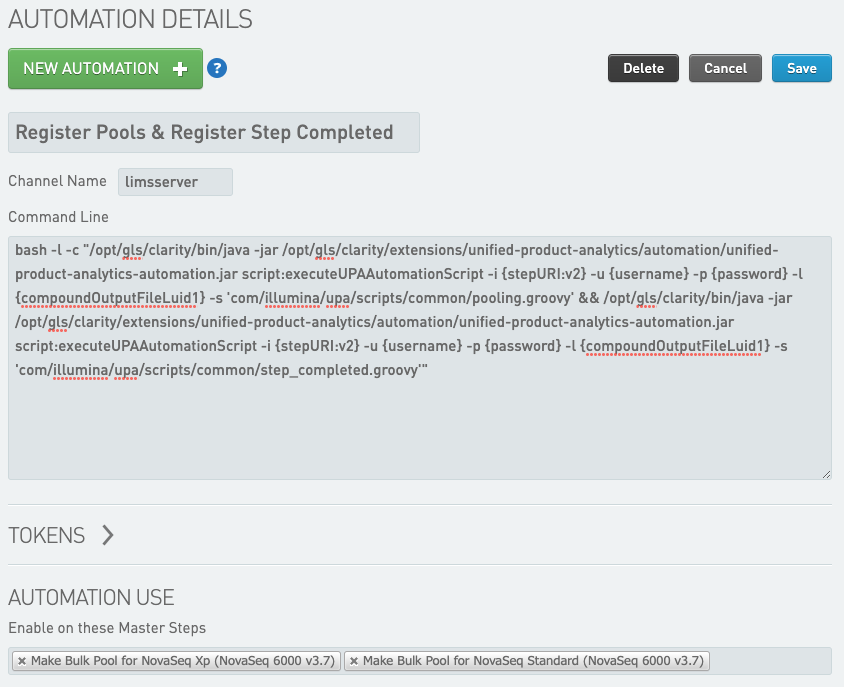Expand the Tokens section chevron
This screenshot has height=687, width=844.
(x=108, y=535)
